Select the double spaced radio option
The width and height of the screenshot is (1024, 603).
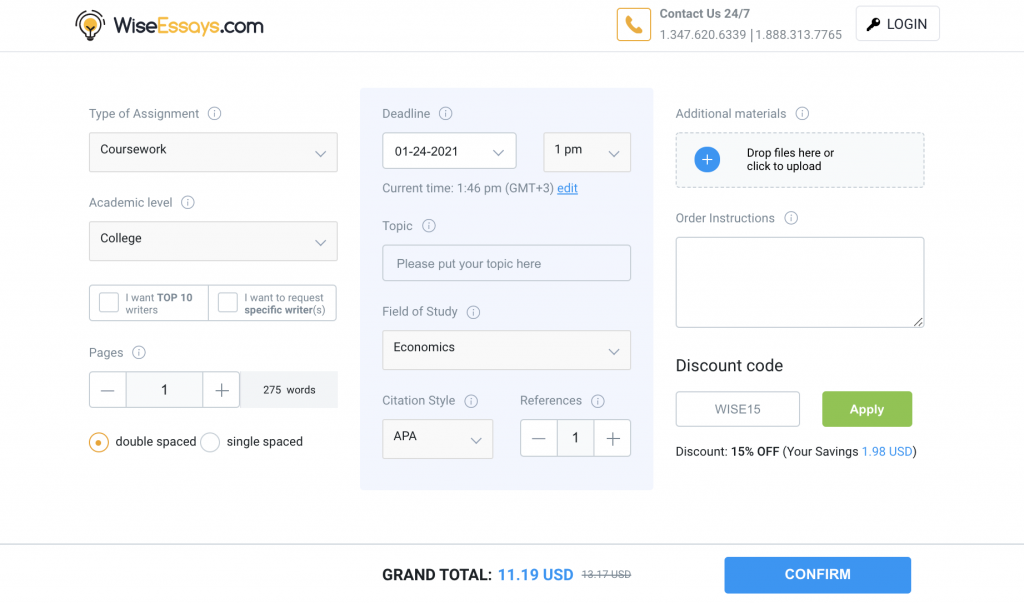coord(99,442)
